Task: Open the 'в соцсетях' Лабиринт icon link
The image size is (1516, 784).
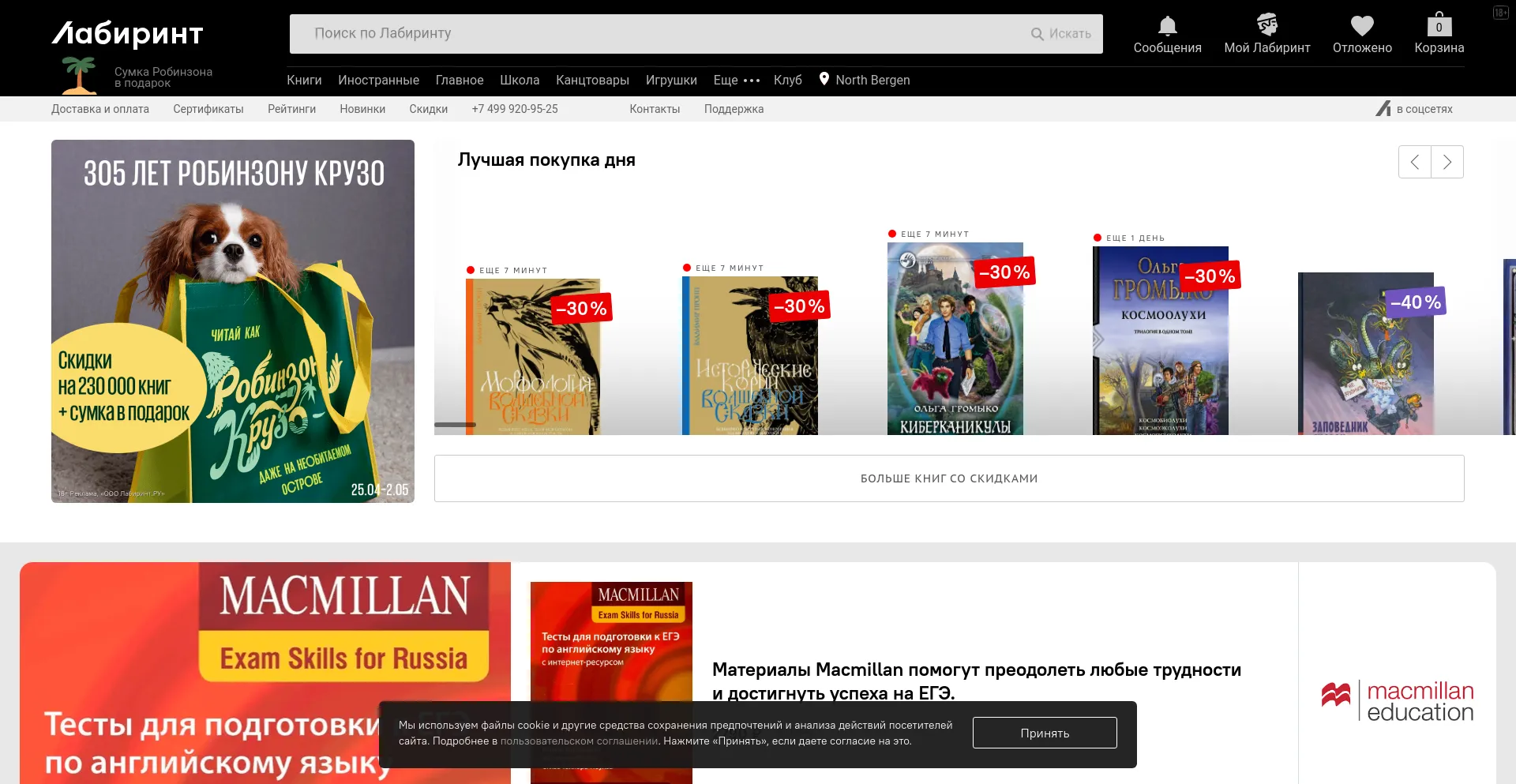Action: (1383, 109)
